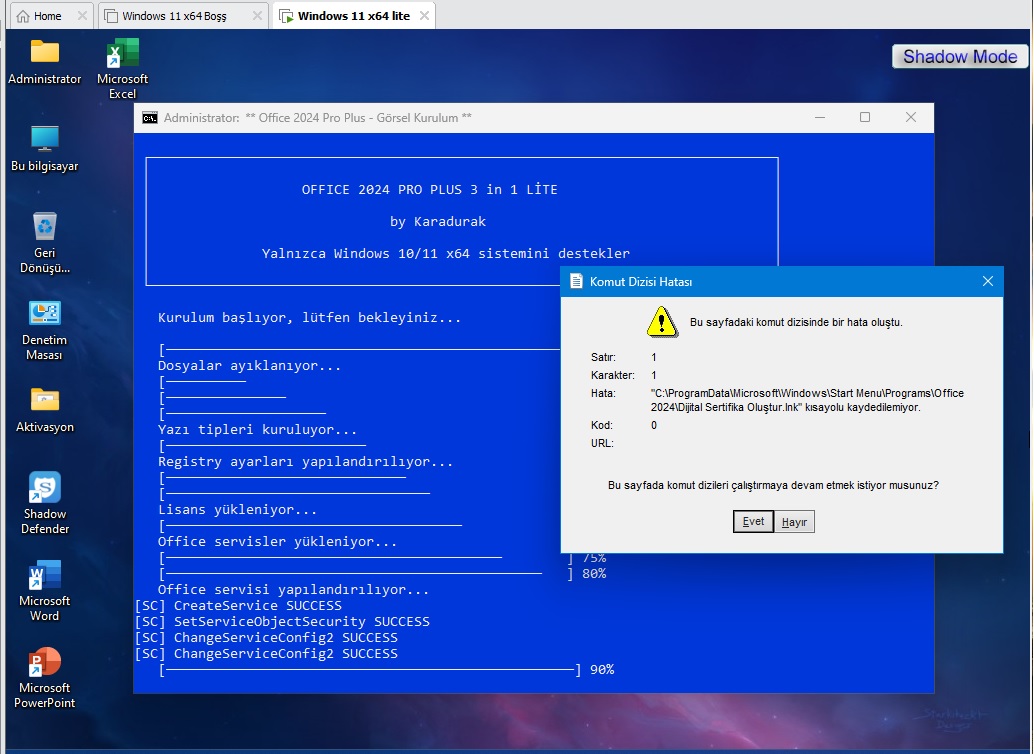Select Bu bilgisayar desktop icon
Image resolution: width=1034 pixels, height=754 pixels.
(44, 148)
